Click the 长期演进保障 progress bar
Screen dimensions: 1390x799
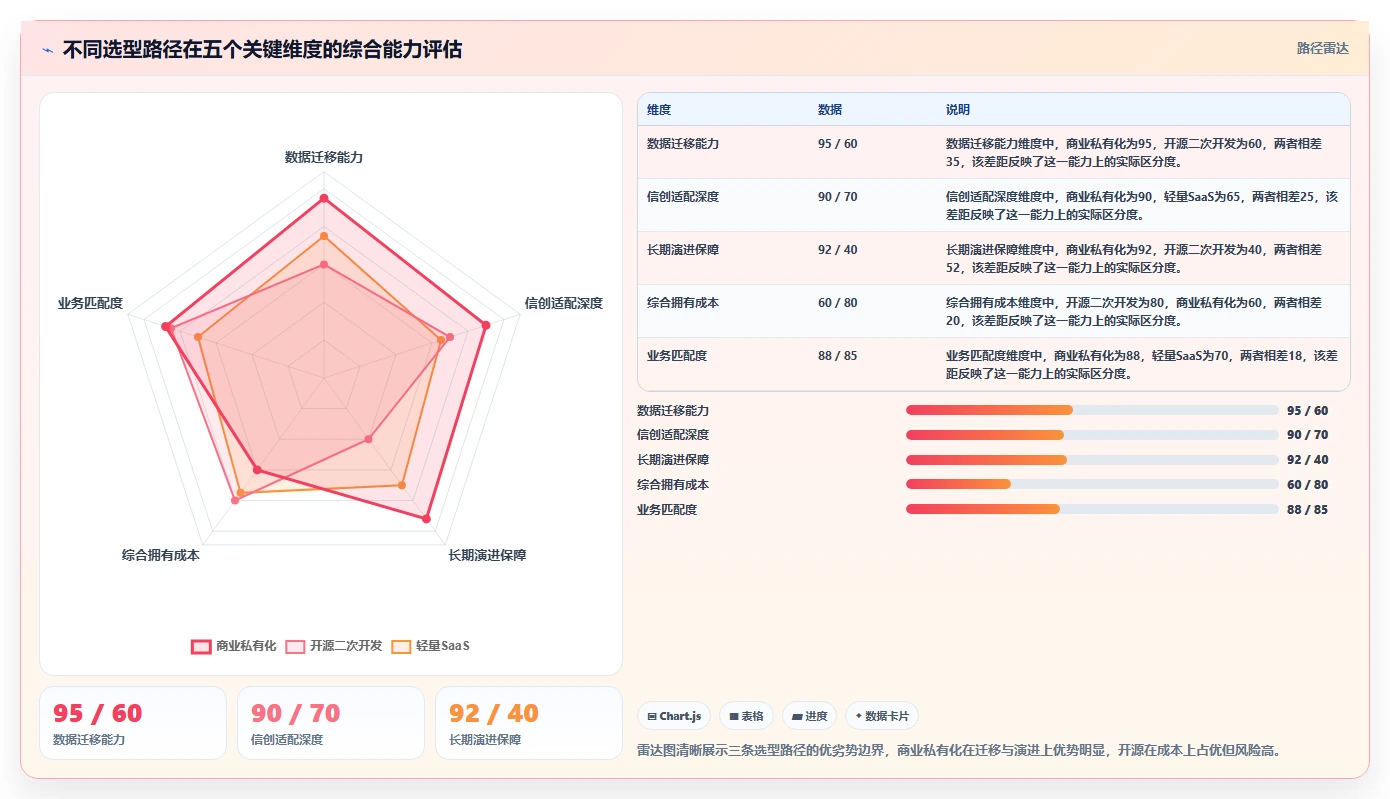1092,460
